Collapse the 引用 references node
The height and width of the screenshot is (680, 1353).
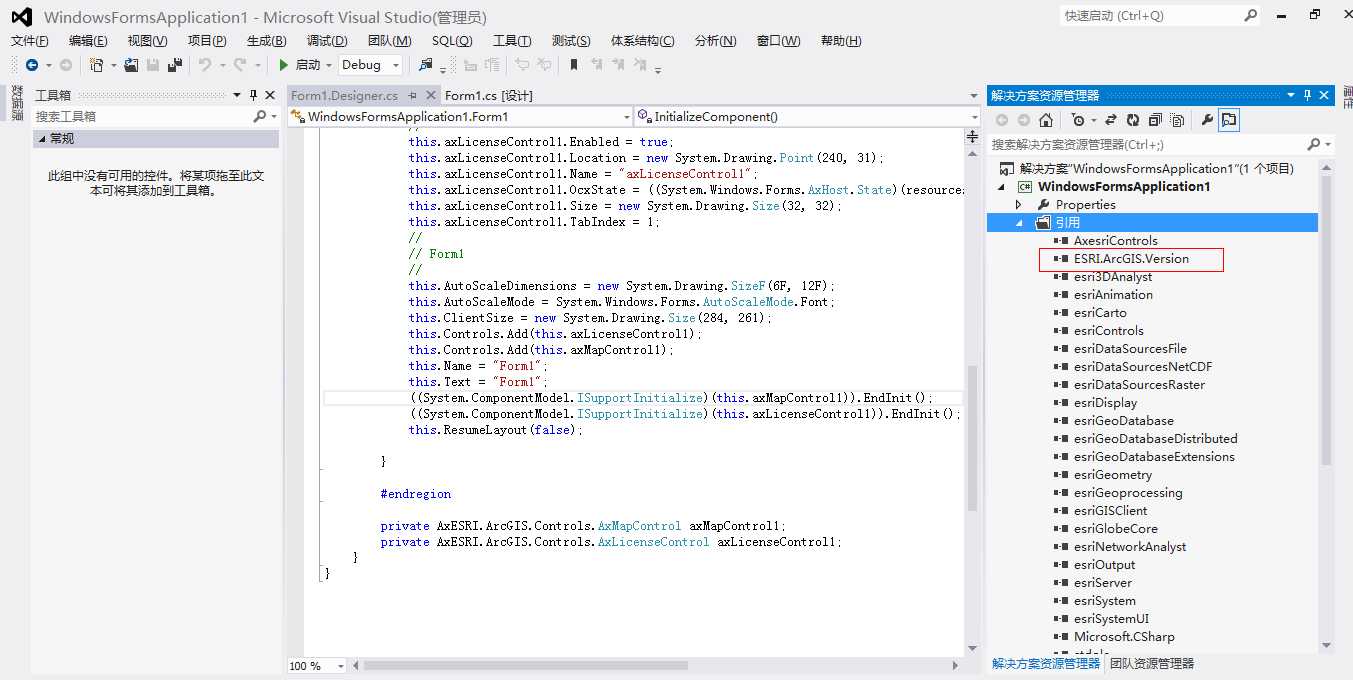[x=1021, y=223]
